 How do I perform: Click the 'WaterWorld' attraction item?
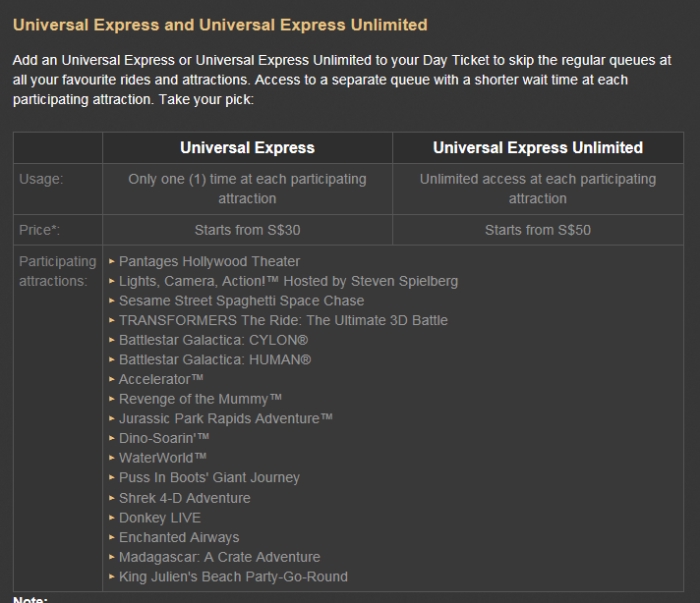click(163, 457)
